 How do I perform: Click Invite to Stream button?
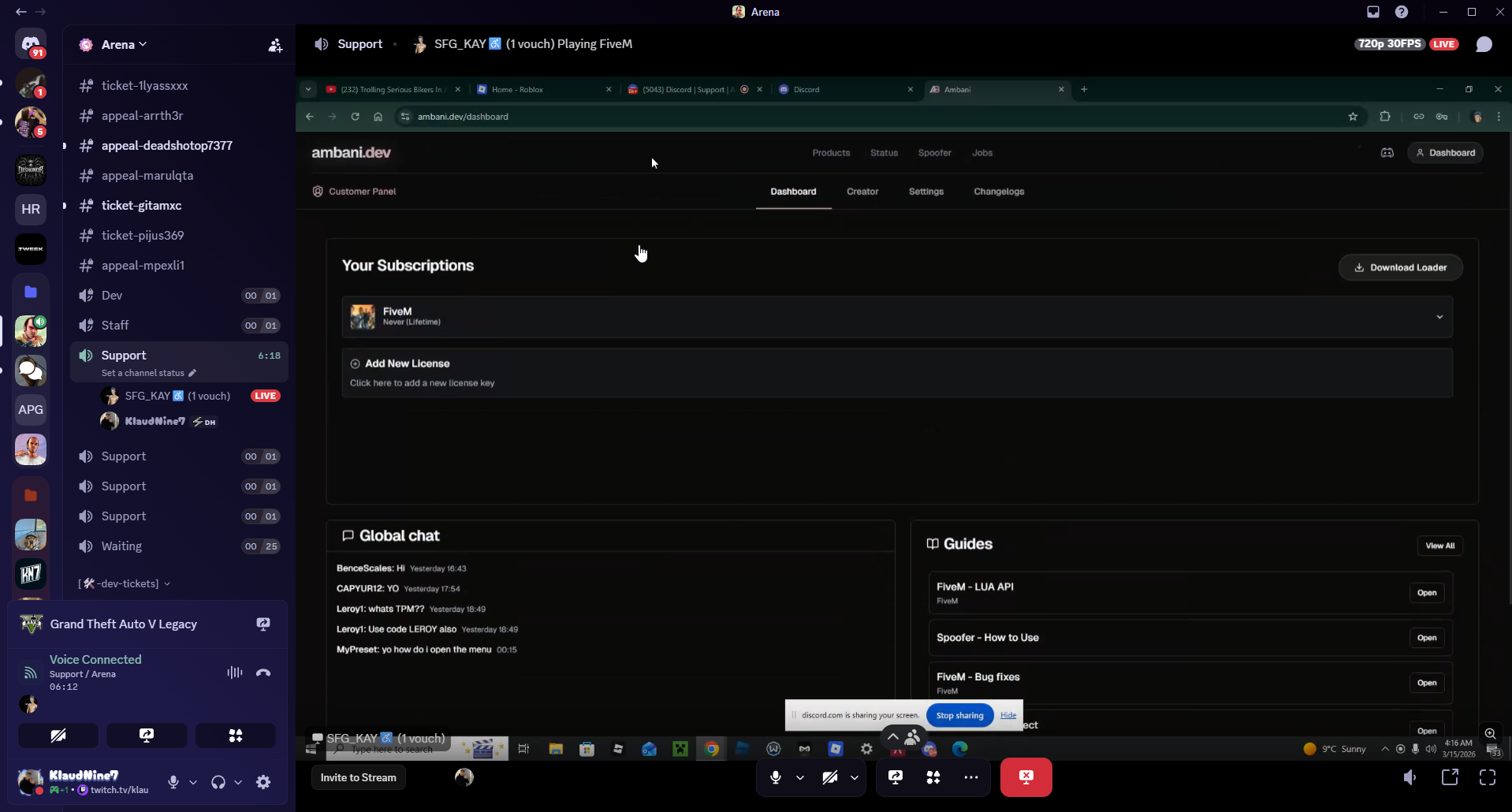pyautogui.click(x=359, y=777)
